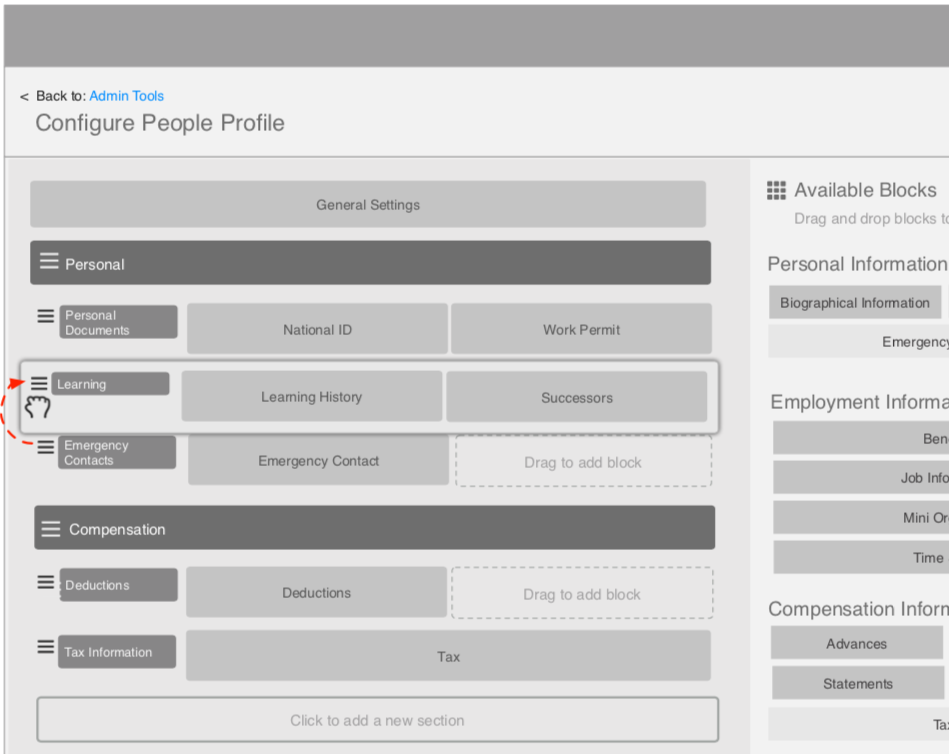Screen dimensions: 949x754
Task: Click the Personal Documents drag handle icon
Action: tap(44, 315)
